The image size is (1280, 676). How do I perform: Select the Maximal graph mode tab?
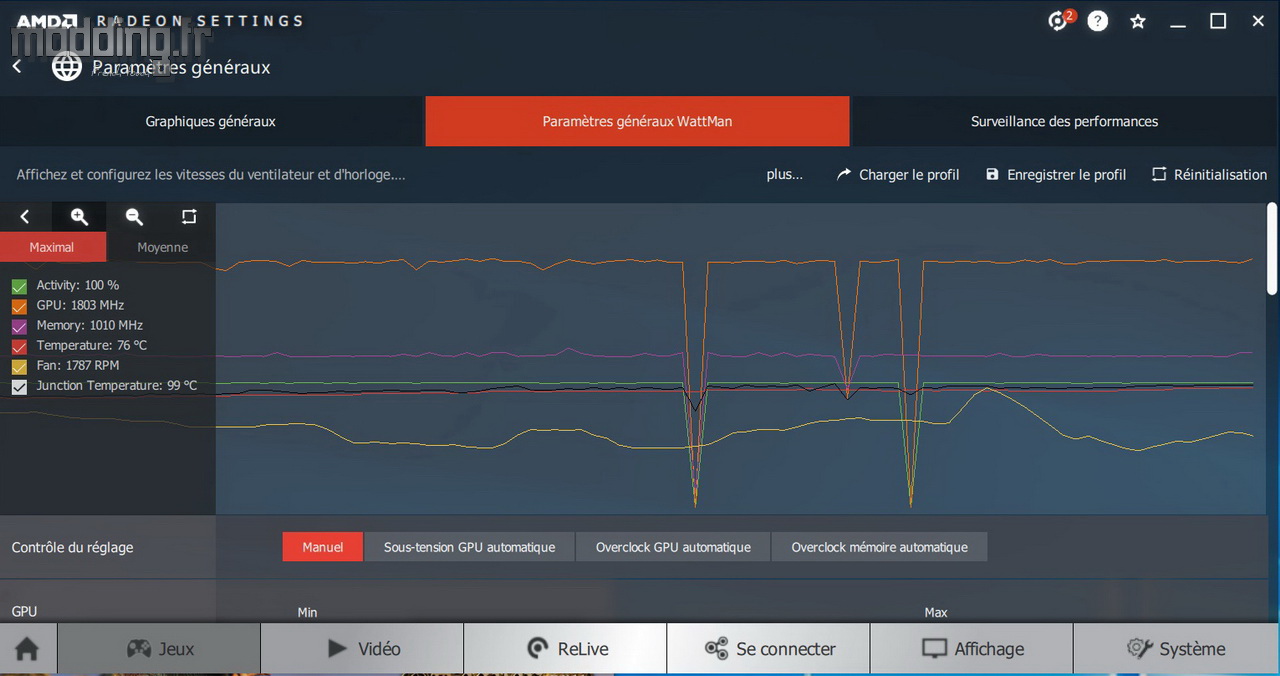point(52,247)
